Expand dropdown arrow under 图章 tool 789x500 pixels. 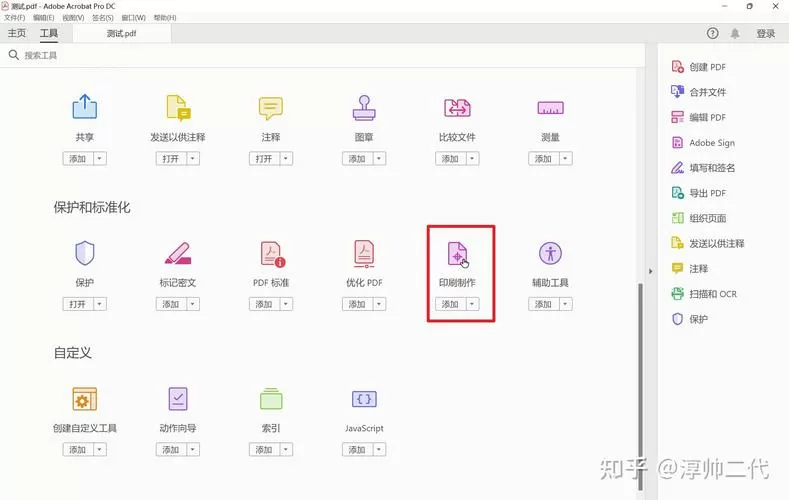coord(379,159)
